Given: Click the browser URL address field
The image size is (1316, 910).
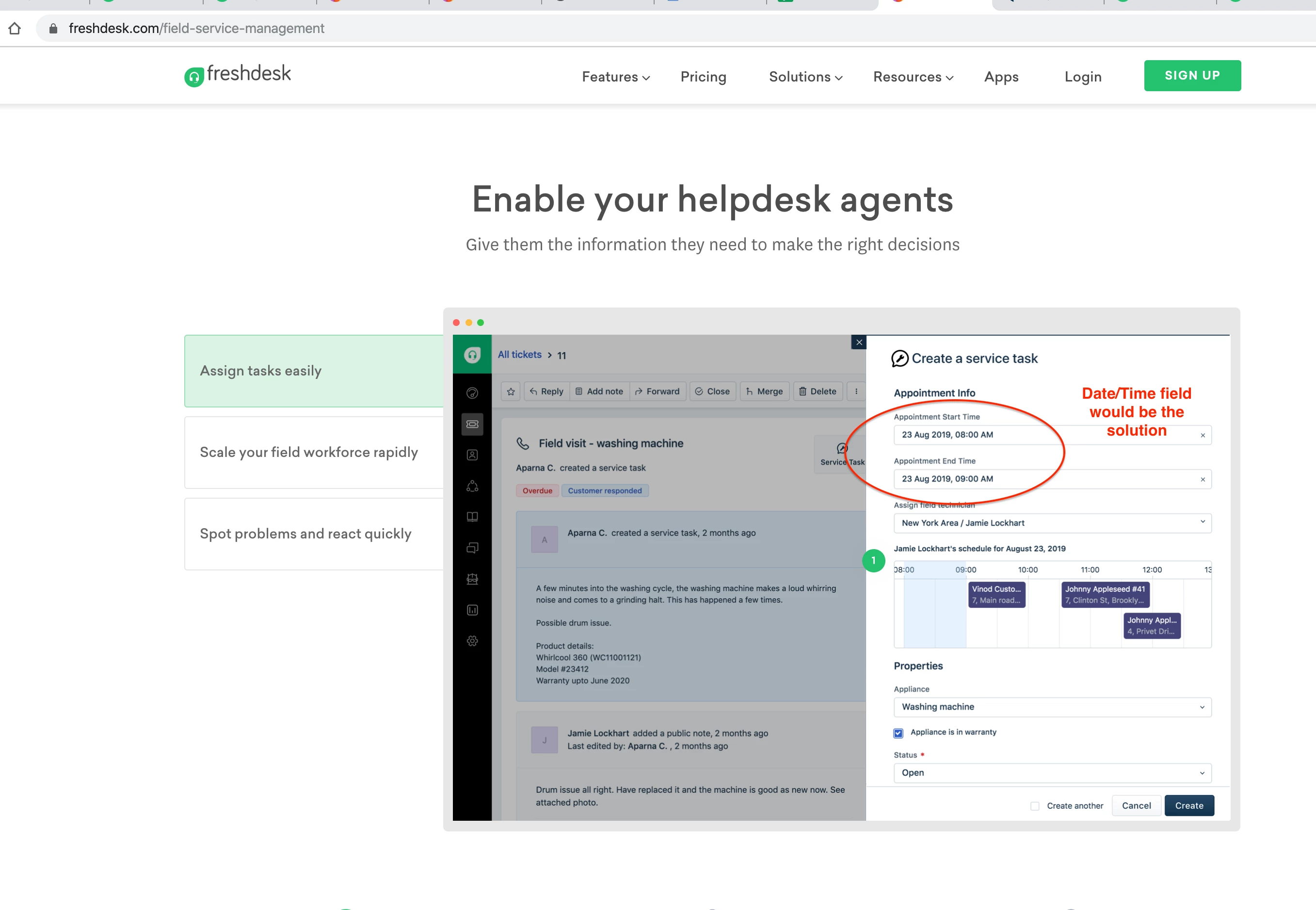Looking at the screenshot, I should 675,29.
